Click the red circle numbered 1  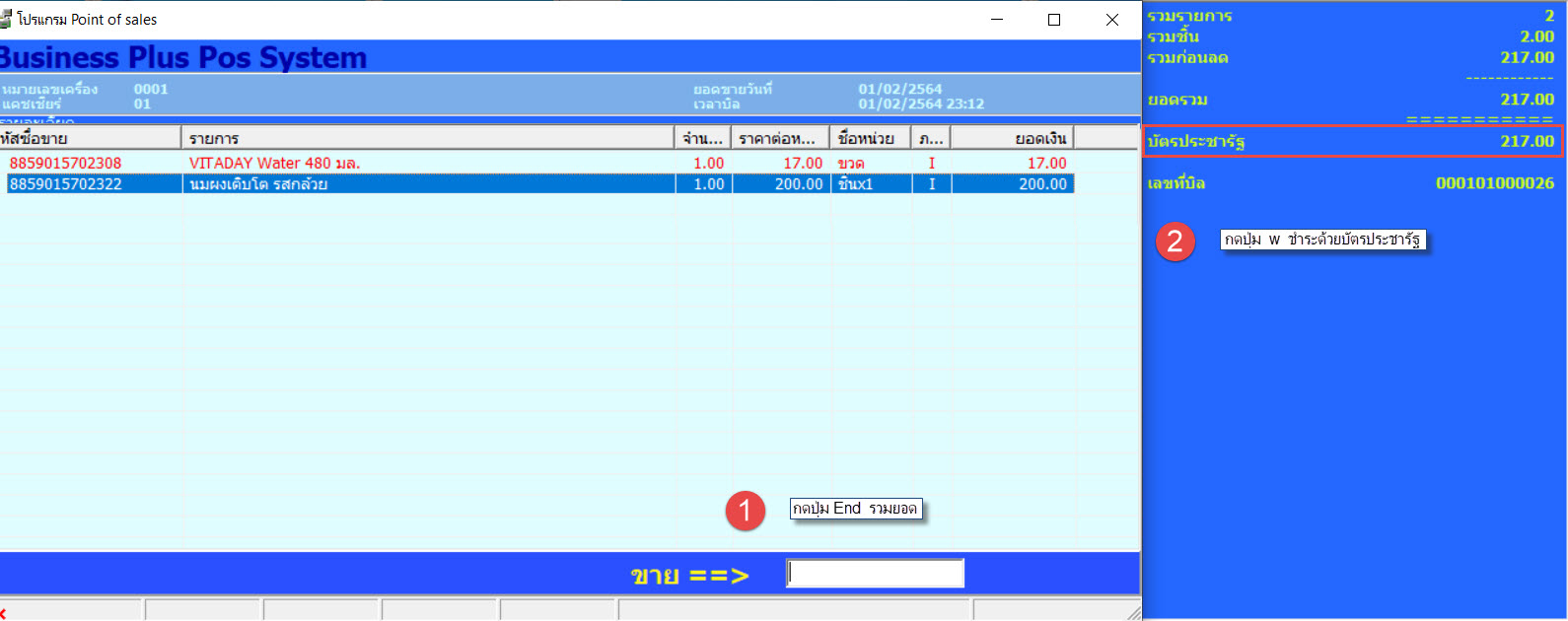point(745,510)
